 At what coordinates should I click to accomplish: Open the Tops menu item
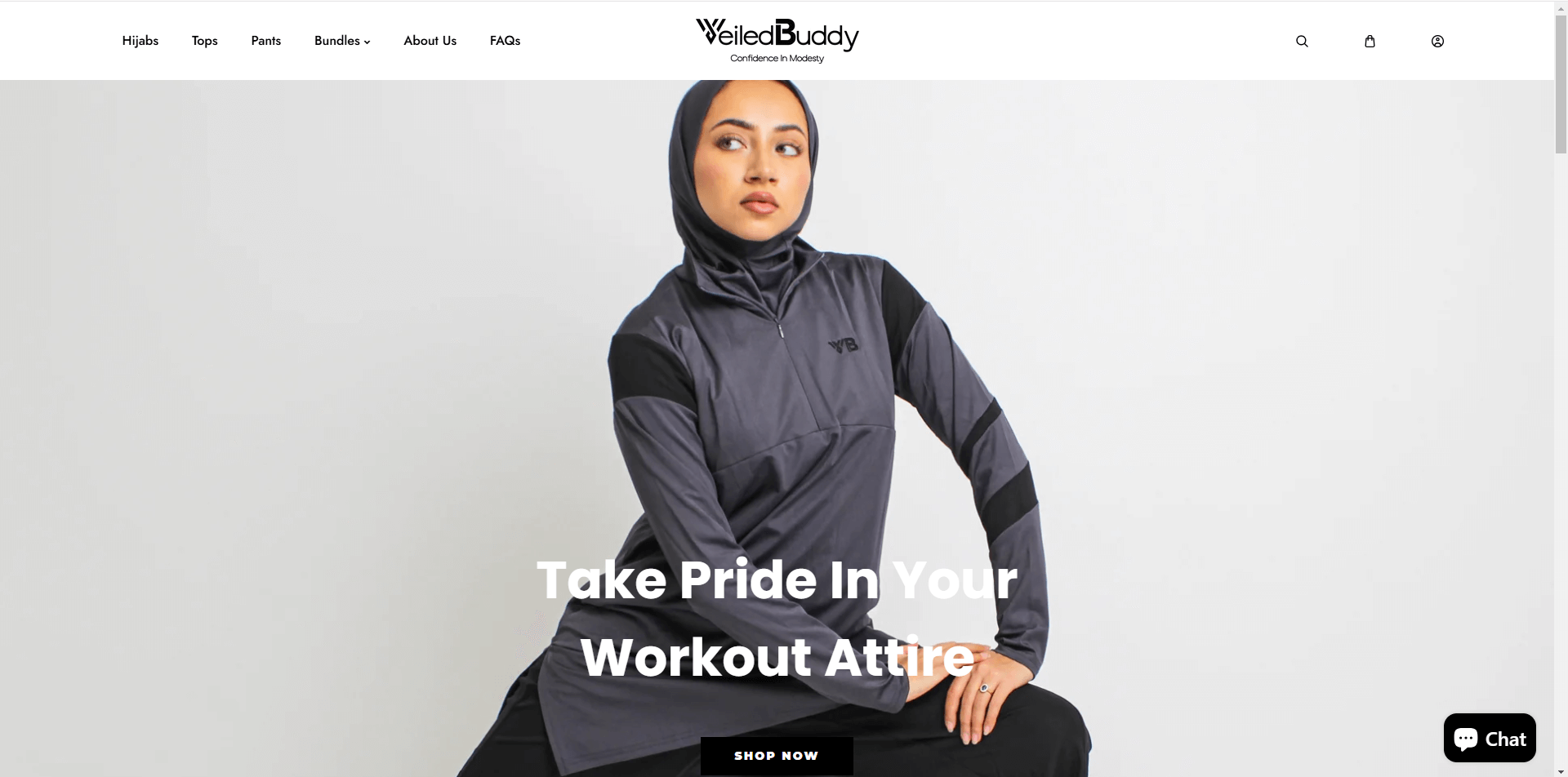tap(205, 41)
